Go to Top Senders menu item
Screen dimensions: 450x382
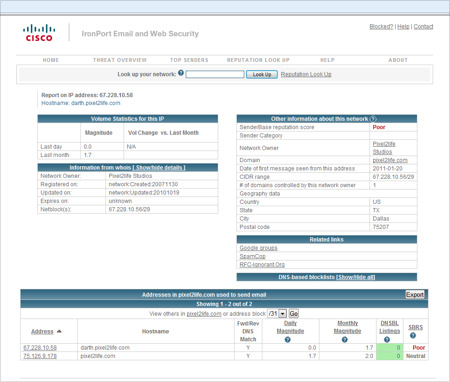pyautogui.click(x=189, y=60)
